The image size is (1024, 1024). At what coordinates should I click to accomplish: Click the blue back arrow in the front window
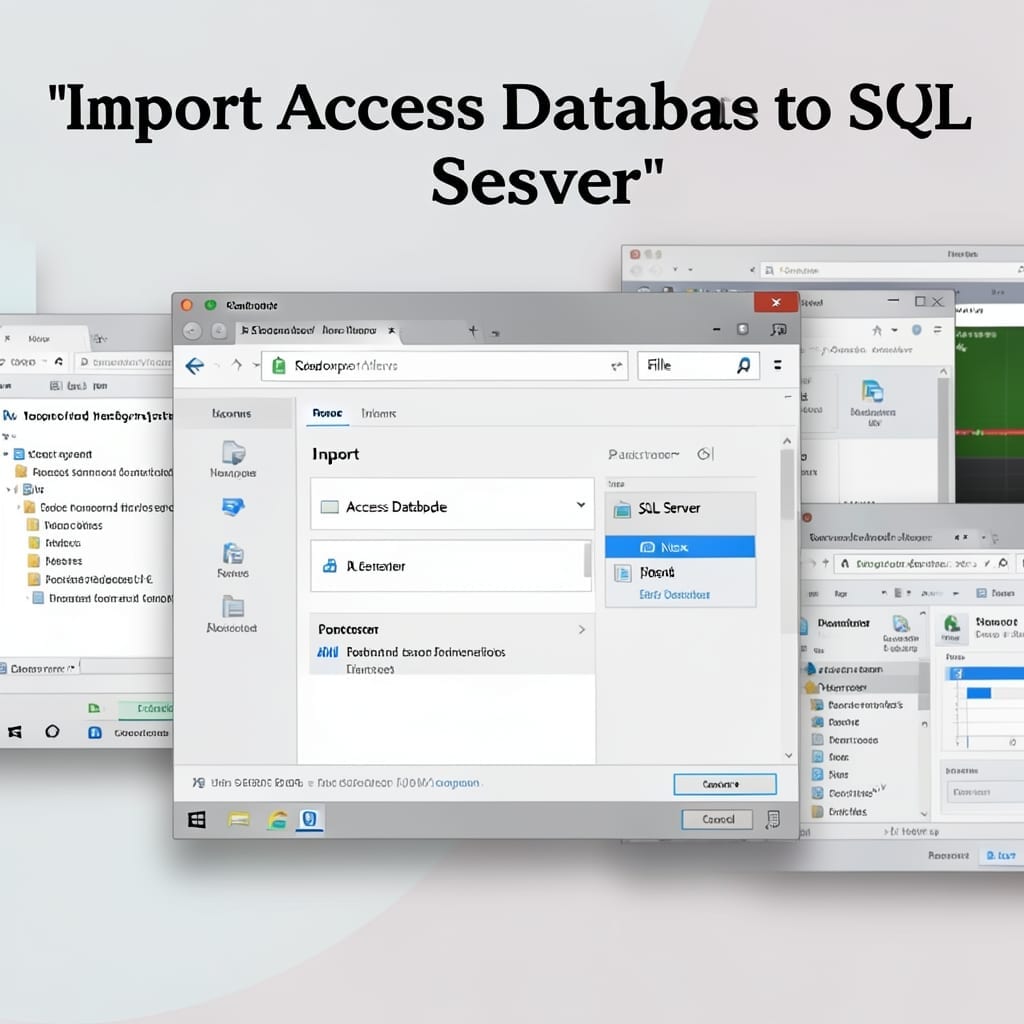point(195,366)
